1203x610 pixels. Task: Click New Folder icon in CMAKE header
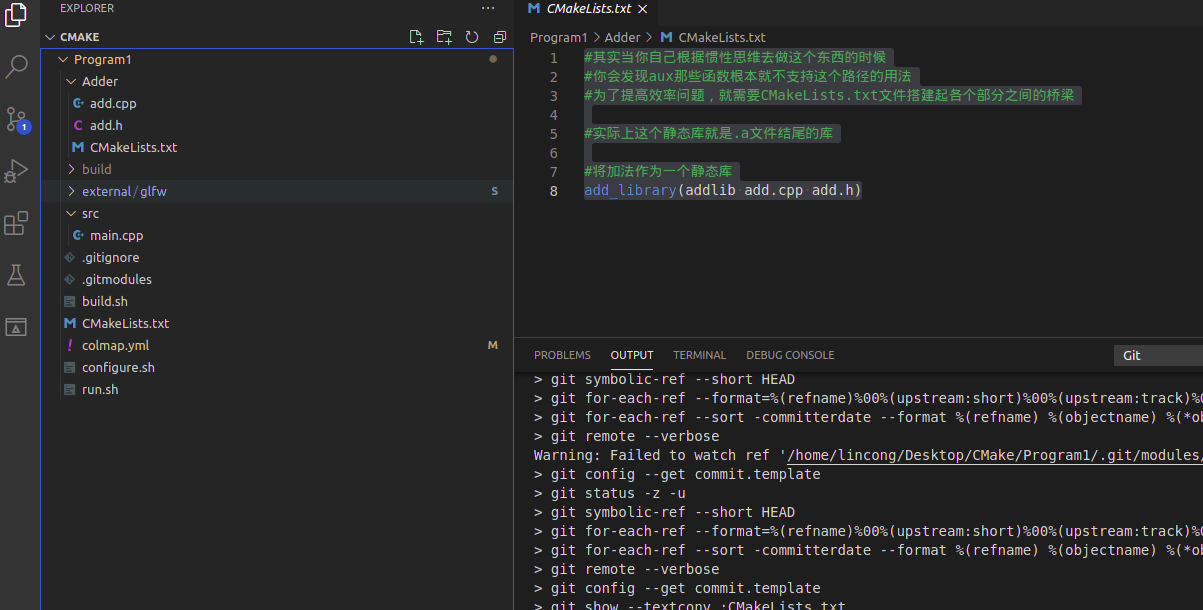tap(445, 37)
